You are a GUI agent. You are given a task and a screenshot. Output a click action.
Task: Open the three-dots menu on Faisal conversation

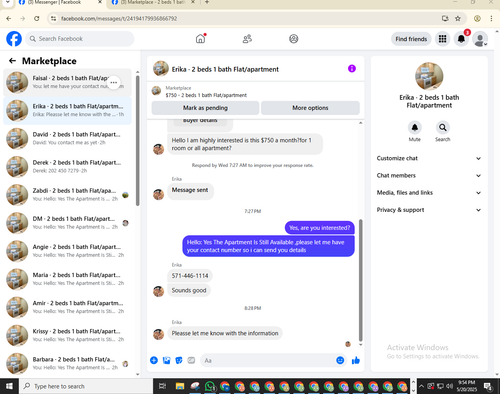(x=114, y=82)
